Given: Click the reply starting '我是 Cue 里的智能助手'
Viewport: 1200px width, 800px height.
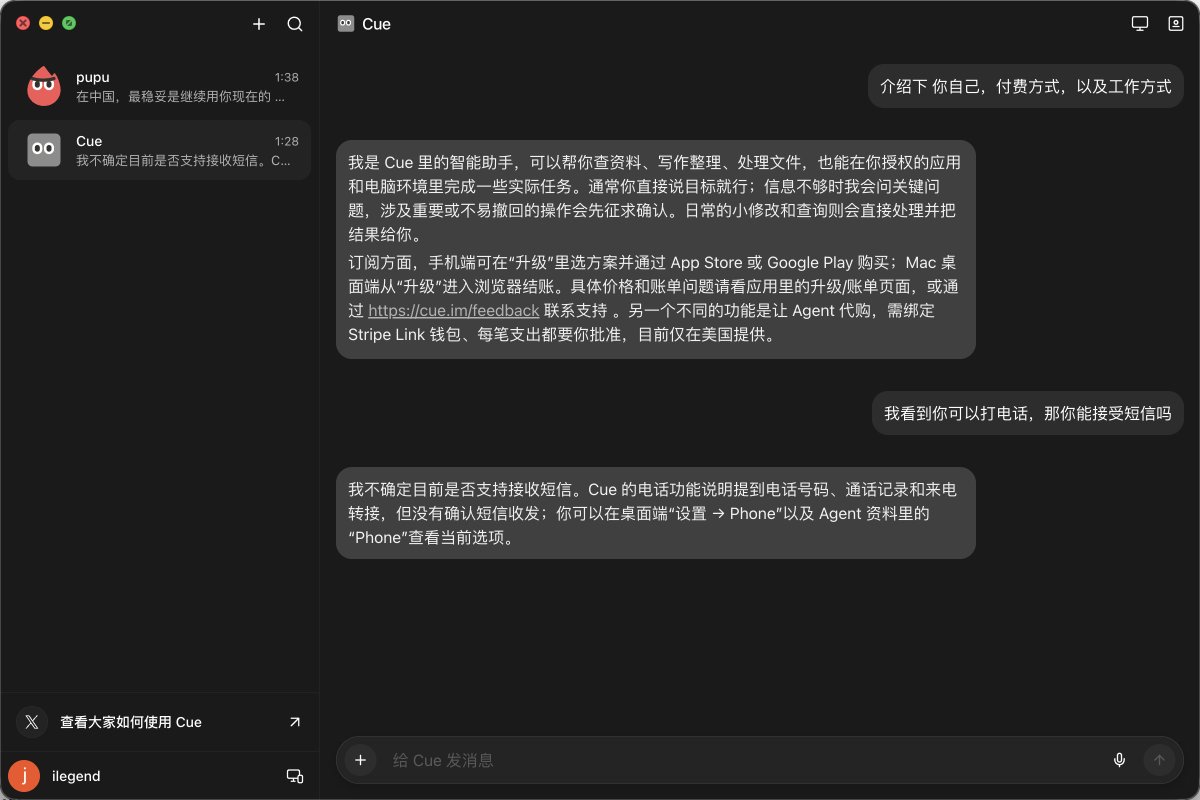Looking at the screenshot, I should [655, 249].
